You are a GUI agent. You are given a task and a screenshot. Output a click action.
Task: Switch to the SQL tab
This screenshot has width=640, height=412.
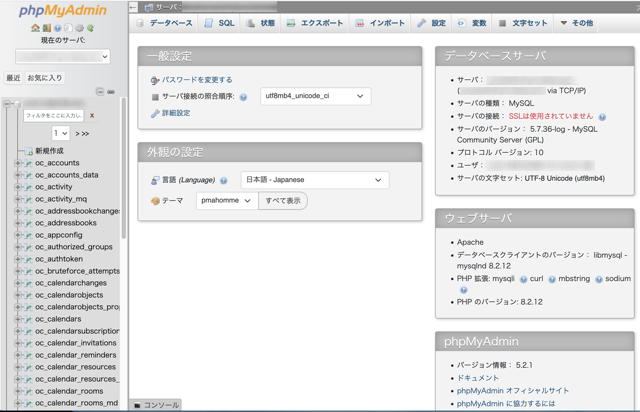click(219, 22)
